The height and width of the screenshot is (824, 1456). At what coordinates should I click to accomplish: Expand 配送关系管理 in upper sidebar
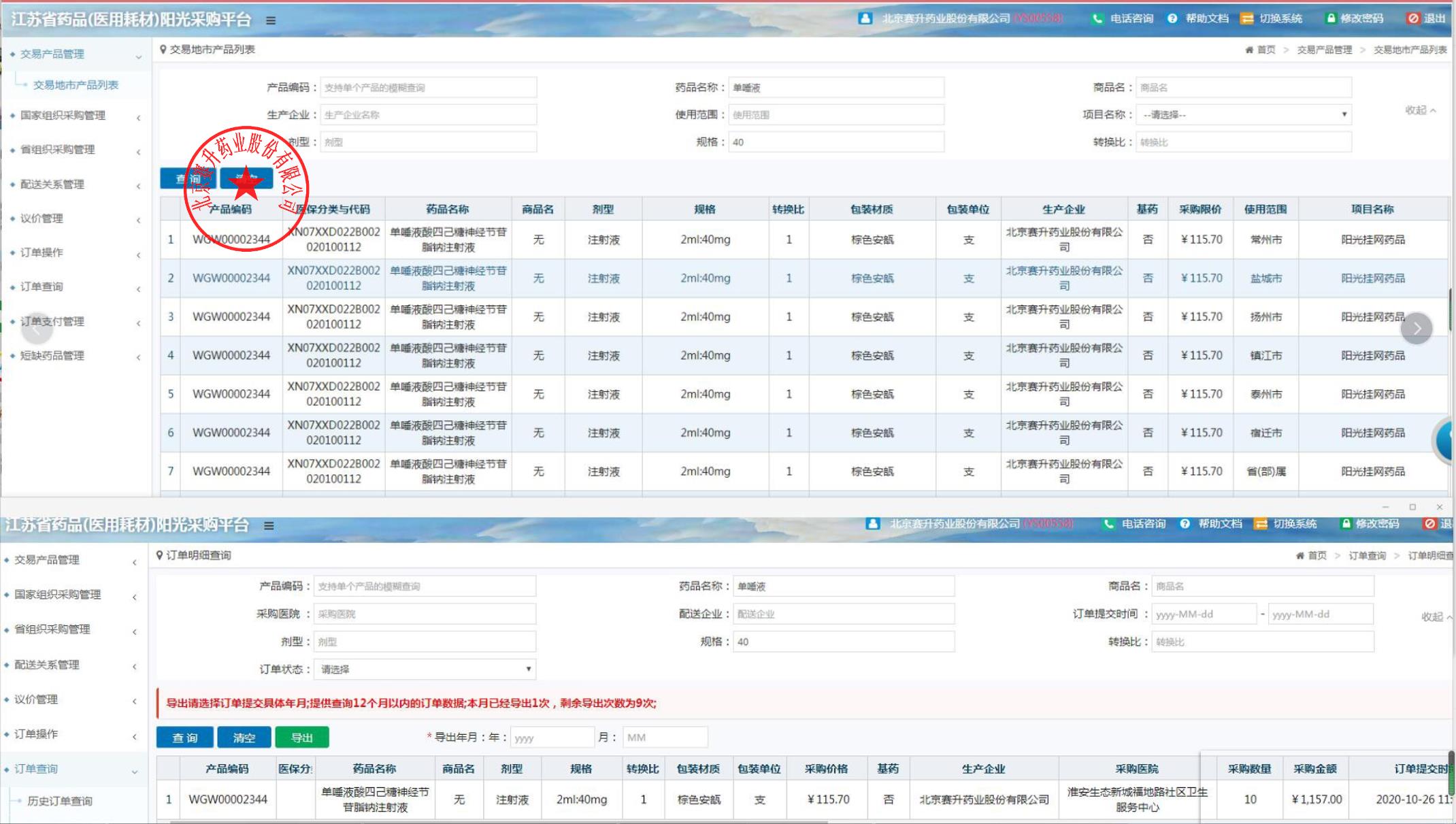click(75, 184)
